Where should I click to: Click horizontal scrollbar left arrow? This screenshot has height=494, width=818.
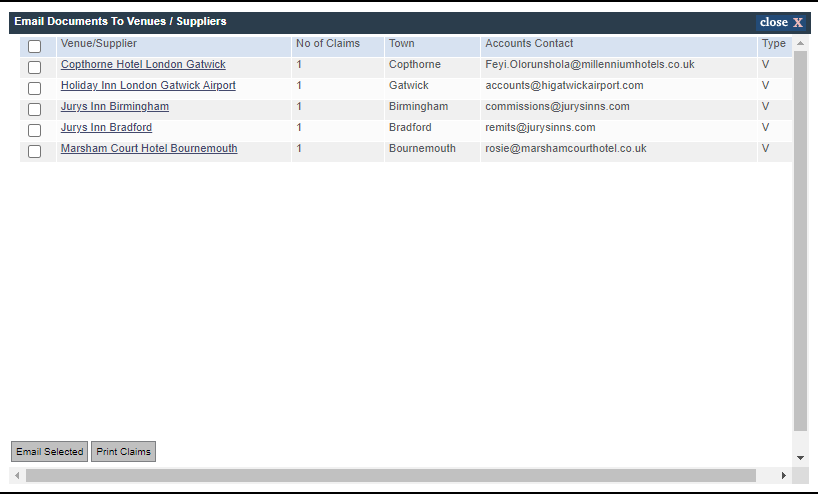tap(17, 475)
